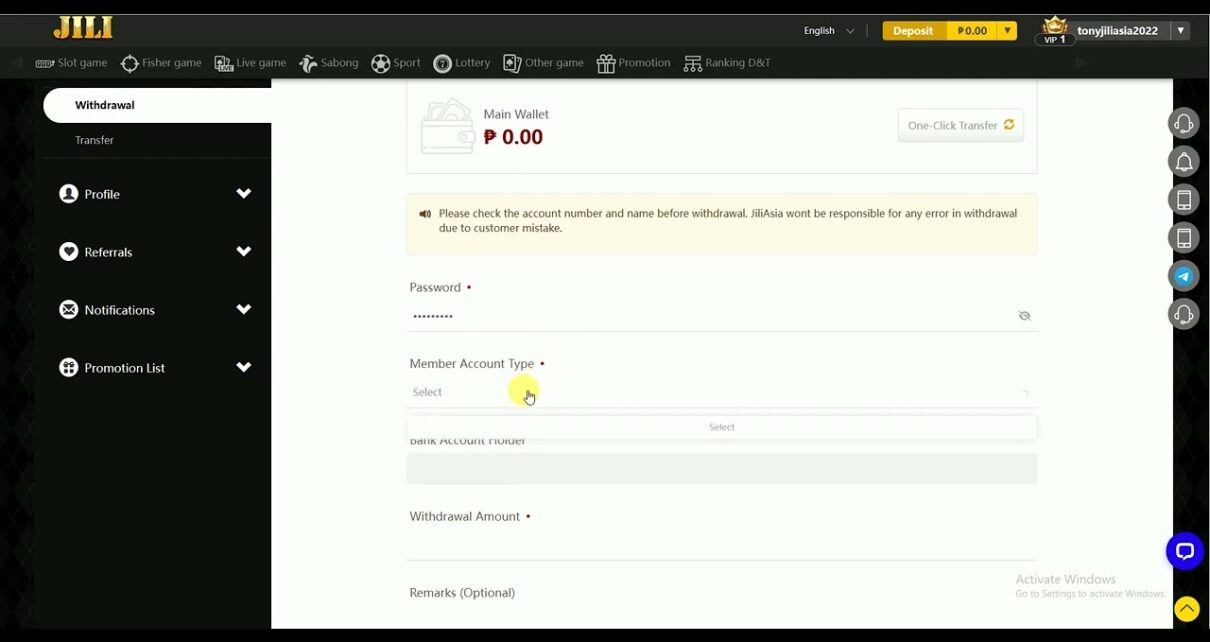Click the Promotion List gift icon
The width and height of the screenshot is (1210, 642).
[68, 368]
